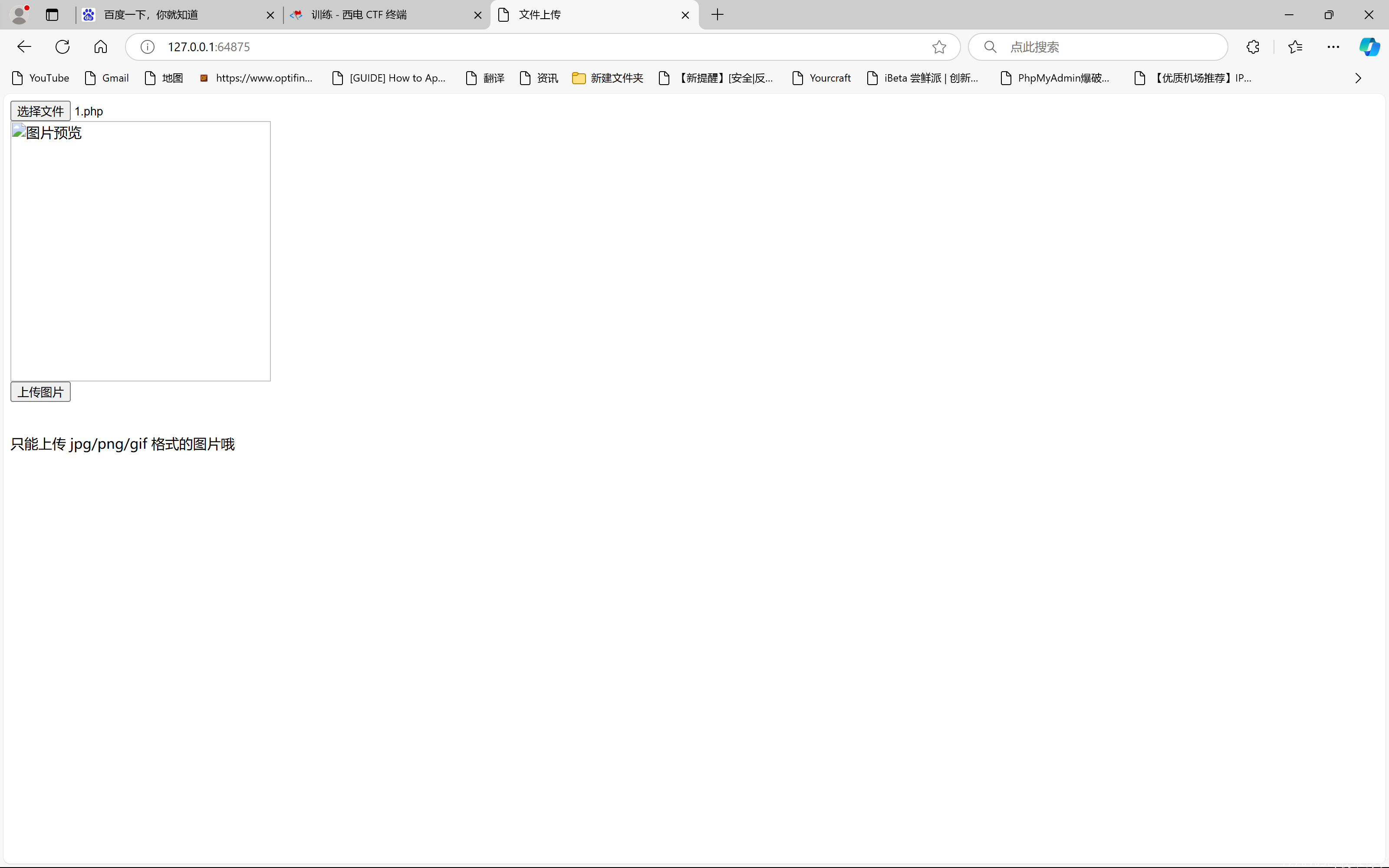Open the 翻译 bookmark

[x=485, y=78]
